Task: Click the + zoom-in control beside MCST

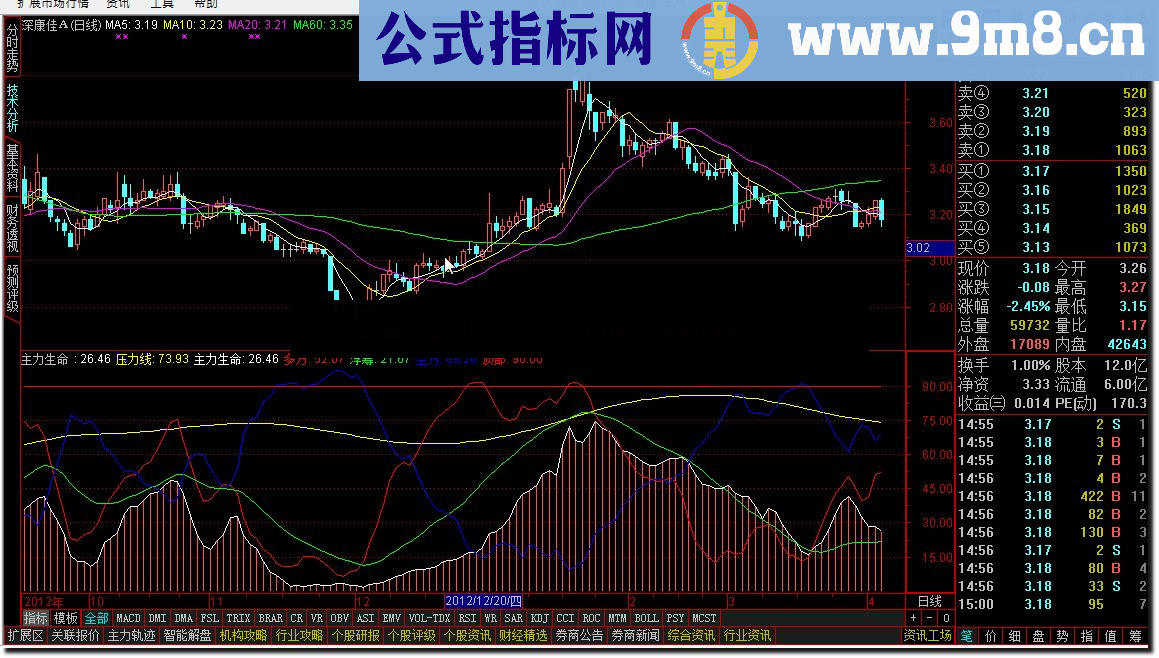Action: (x=913, y=620)
